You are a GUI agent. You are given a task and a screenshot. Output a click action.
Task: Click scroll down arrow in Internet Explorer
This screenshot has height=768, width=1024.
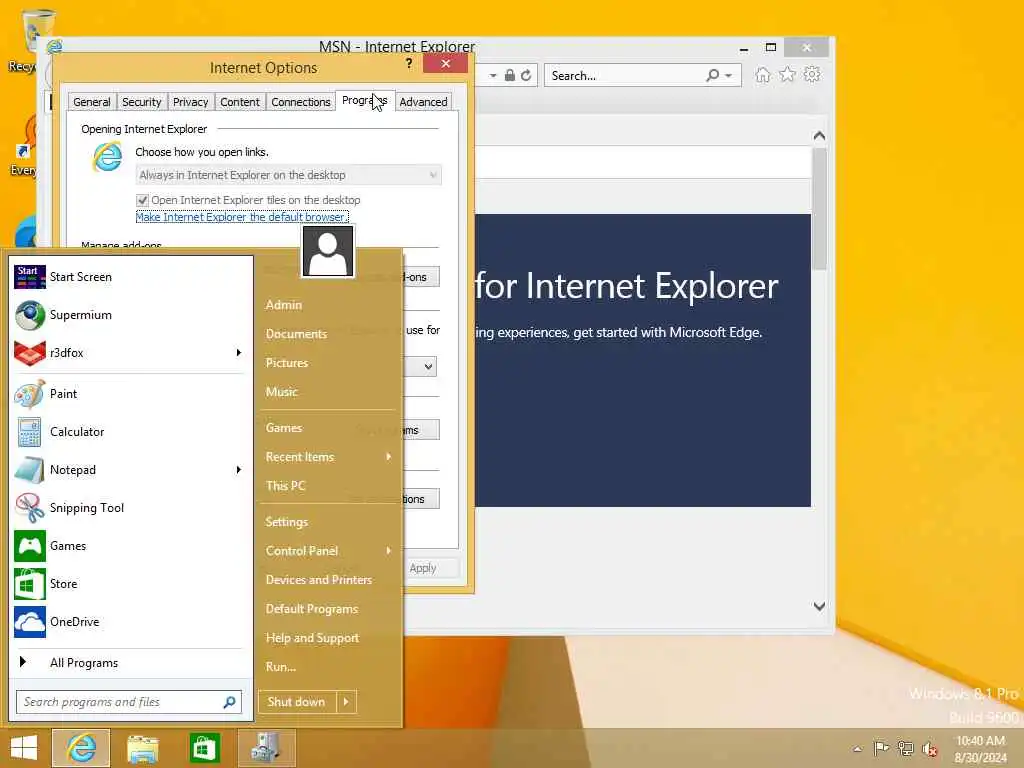820,607
